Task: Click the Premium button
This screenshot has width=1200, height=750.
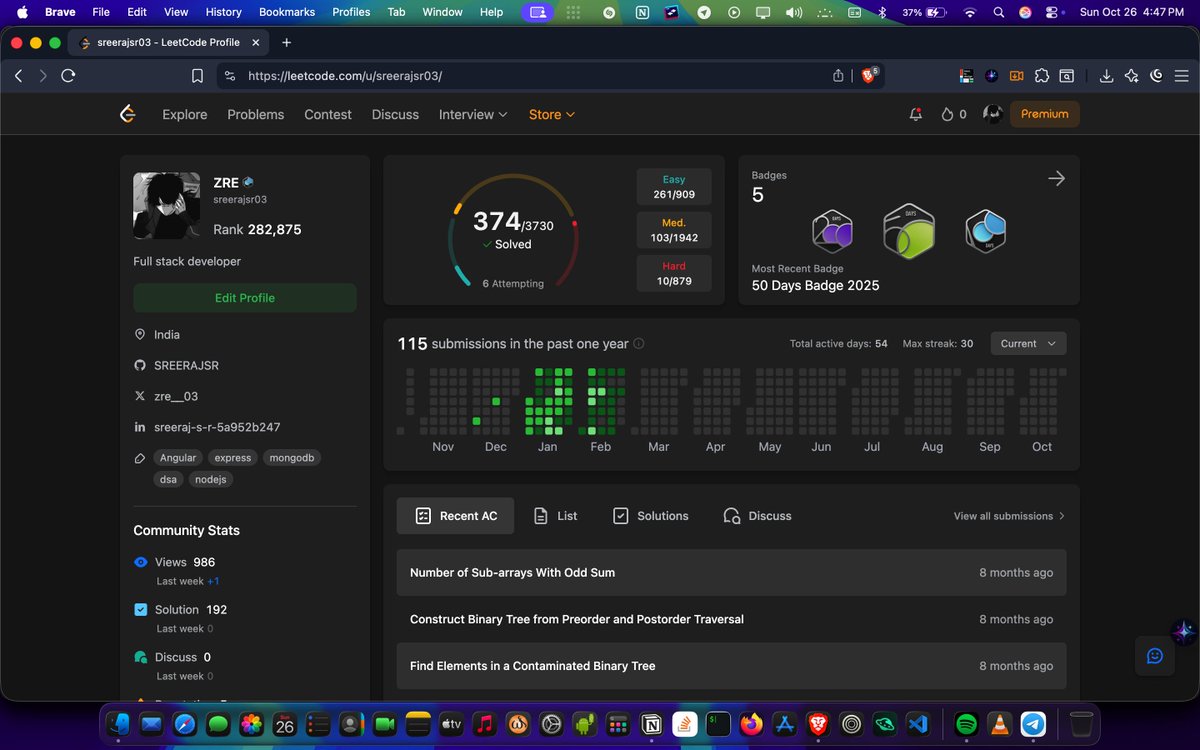Action: coord(1045,114)
